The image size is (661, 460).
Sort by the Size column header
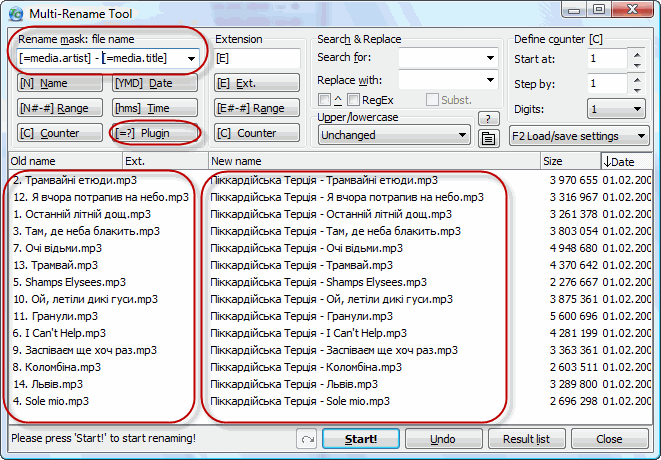pos(570,161)
